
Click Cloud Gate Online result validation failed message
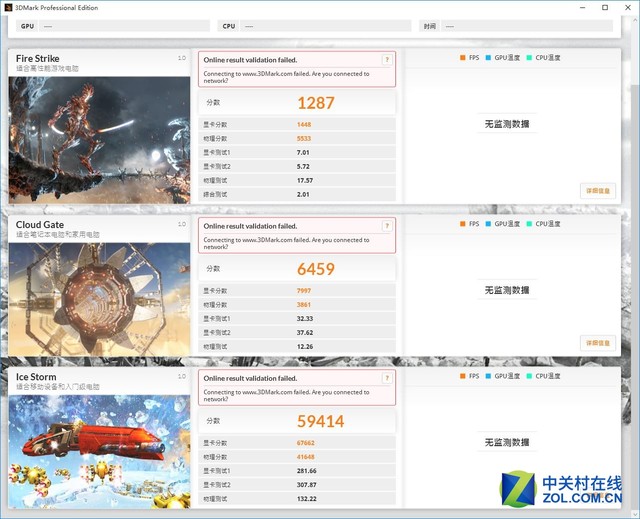pyautogui.click(x=250, y=226)
